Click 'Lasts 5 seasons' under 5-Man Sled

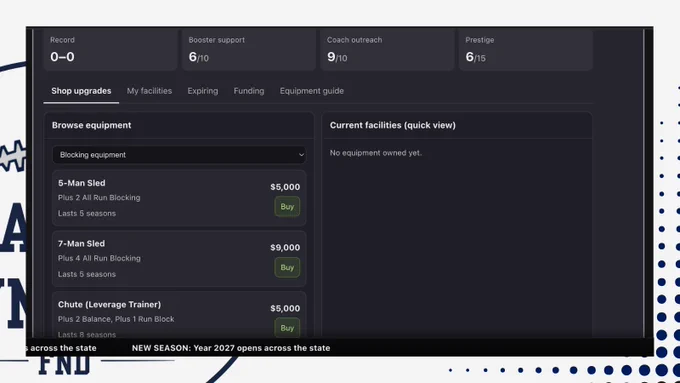87,213
